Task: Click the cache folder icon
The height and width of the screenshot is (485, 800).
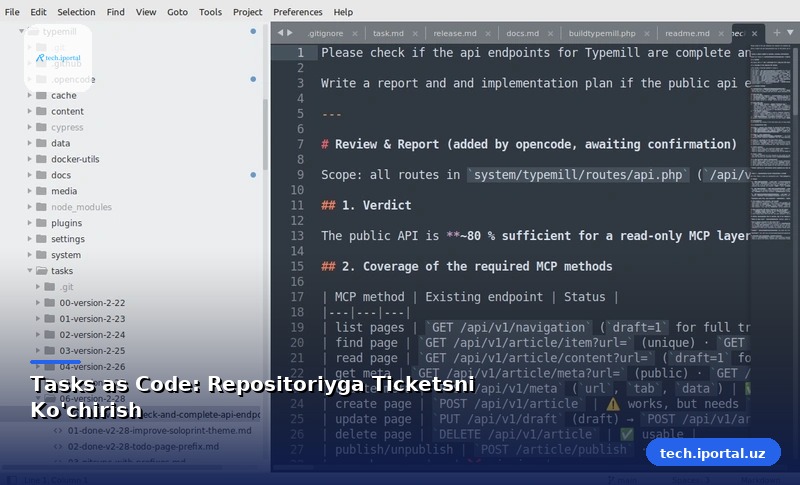Action: (41, 95)
